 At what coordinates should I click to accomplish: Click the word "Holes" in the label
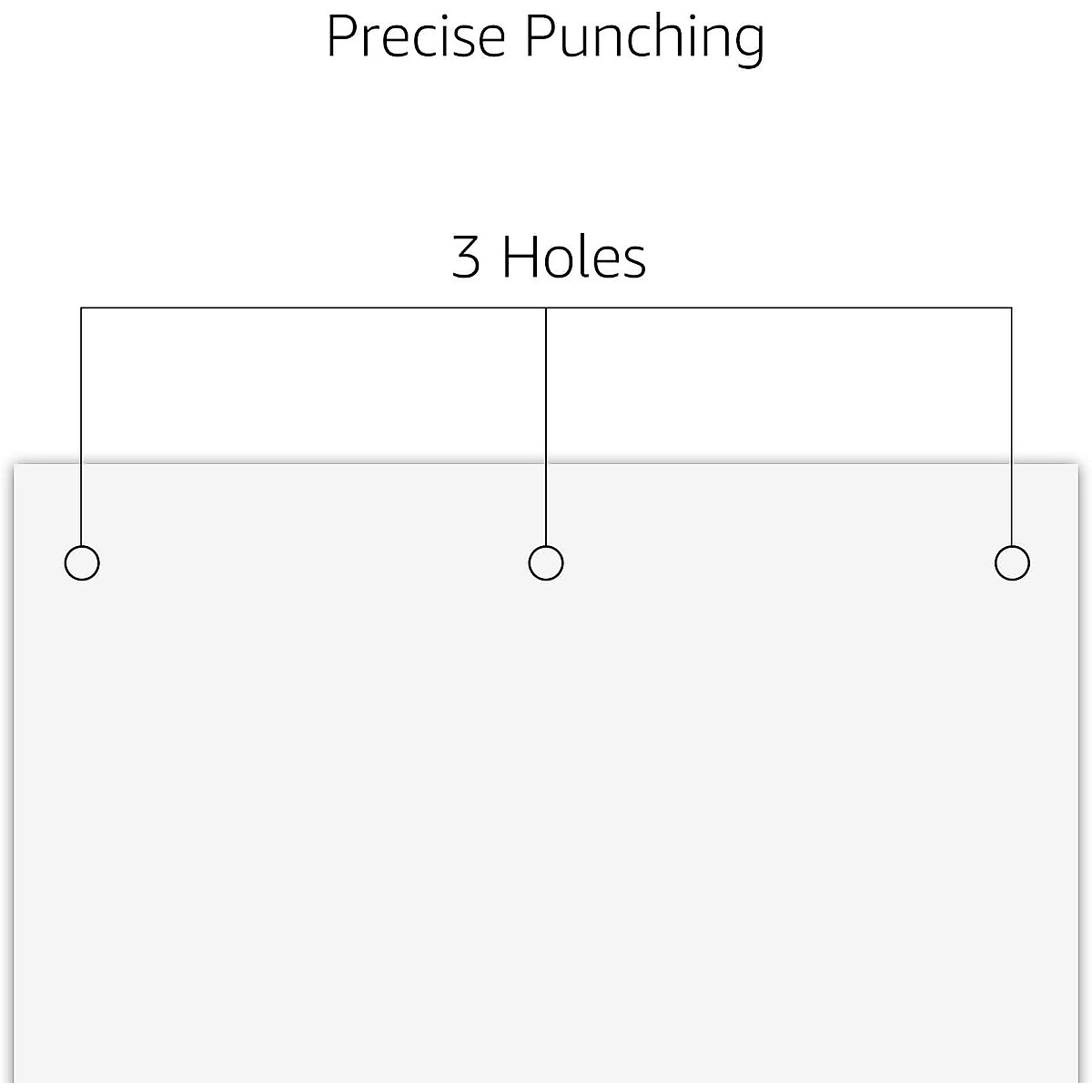(x=574, y=258)
